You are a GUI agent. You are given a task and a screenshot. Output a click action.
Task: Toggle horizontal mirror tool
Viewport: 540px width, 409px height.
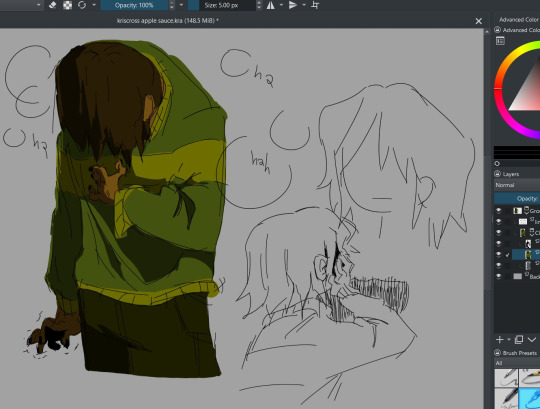(271, 5)
